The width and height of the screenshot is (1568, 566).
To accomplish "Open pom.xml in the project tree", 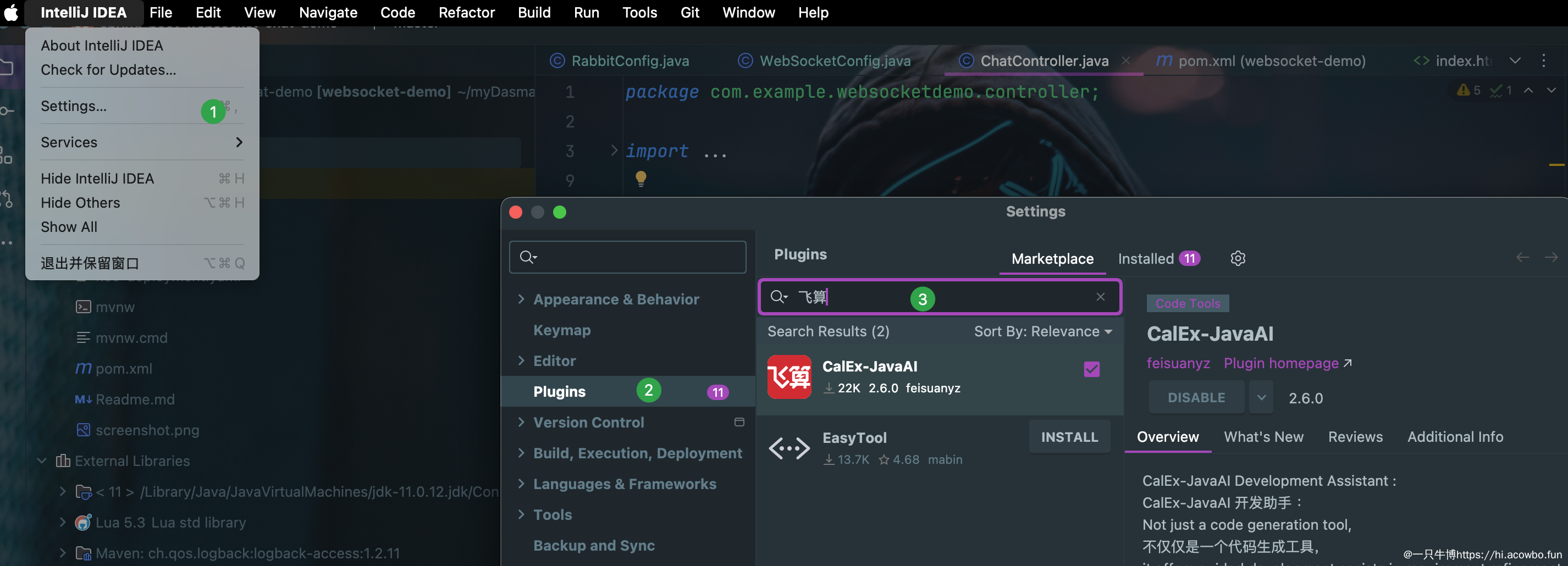I will [x=113, y=369].
